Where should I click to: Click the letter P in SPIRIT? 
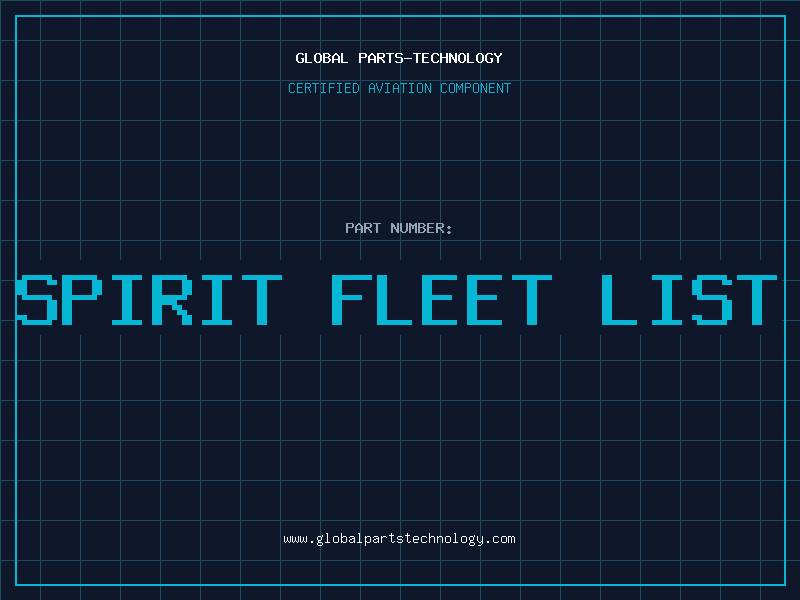87,300
